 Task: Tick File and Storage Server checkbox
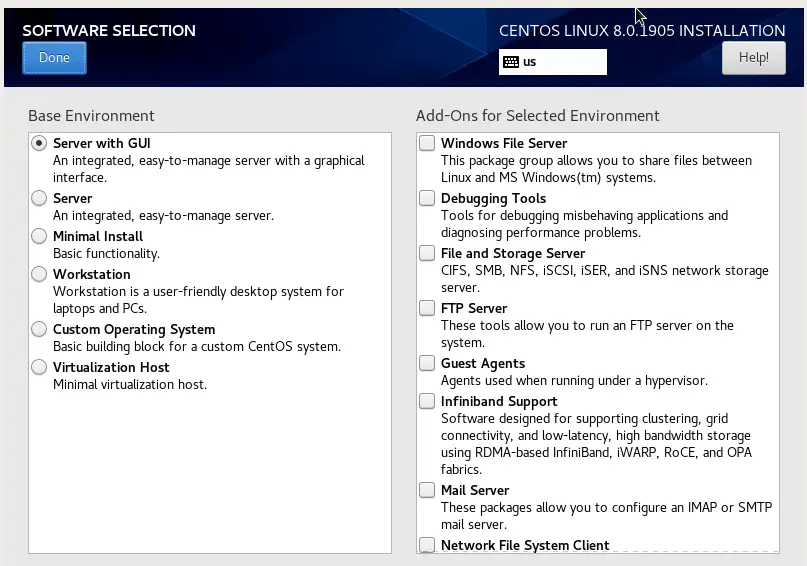click(x=427, y=253)
